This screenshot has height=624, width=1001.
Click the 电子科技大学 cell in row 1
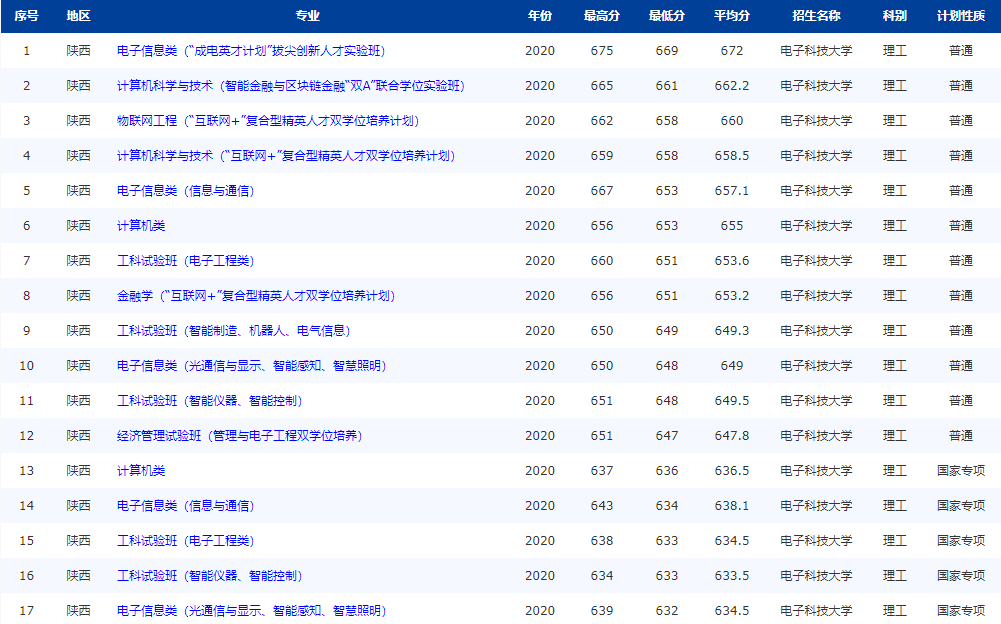[x=816, y=50]
